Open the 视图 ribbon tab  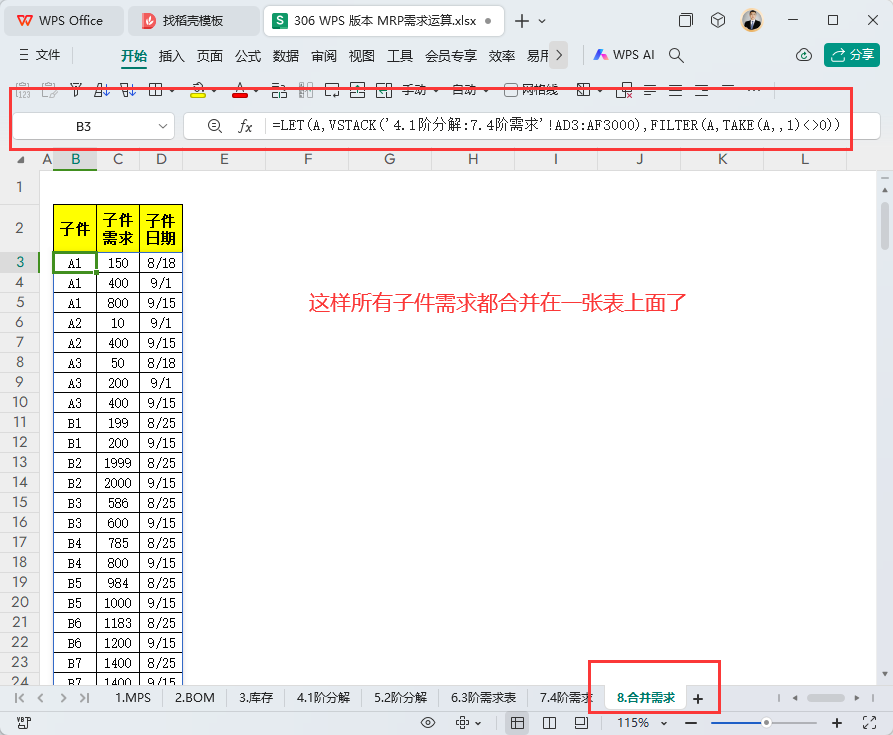pos(362,56)
